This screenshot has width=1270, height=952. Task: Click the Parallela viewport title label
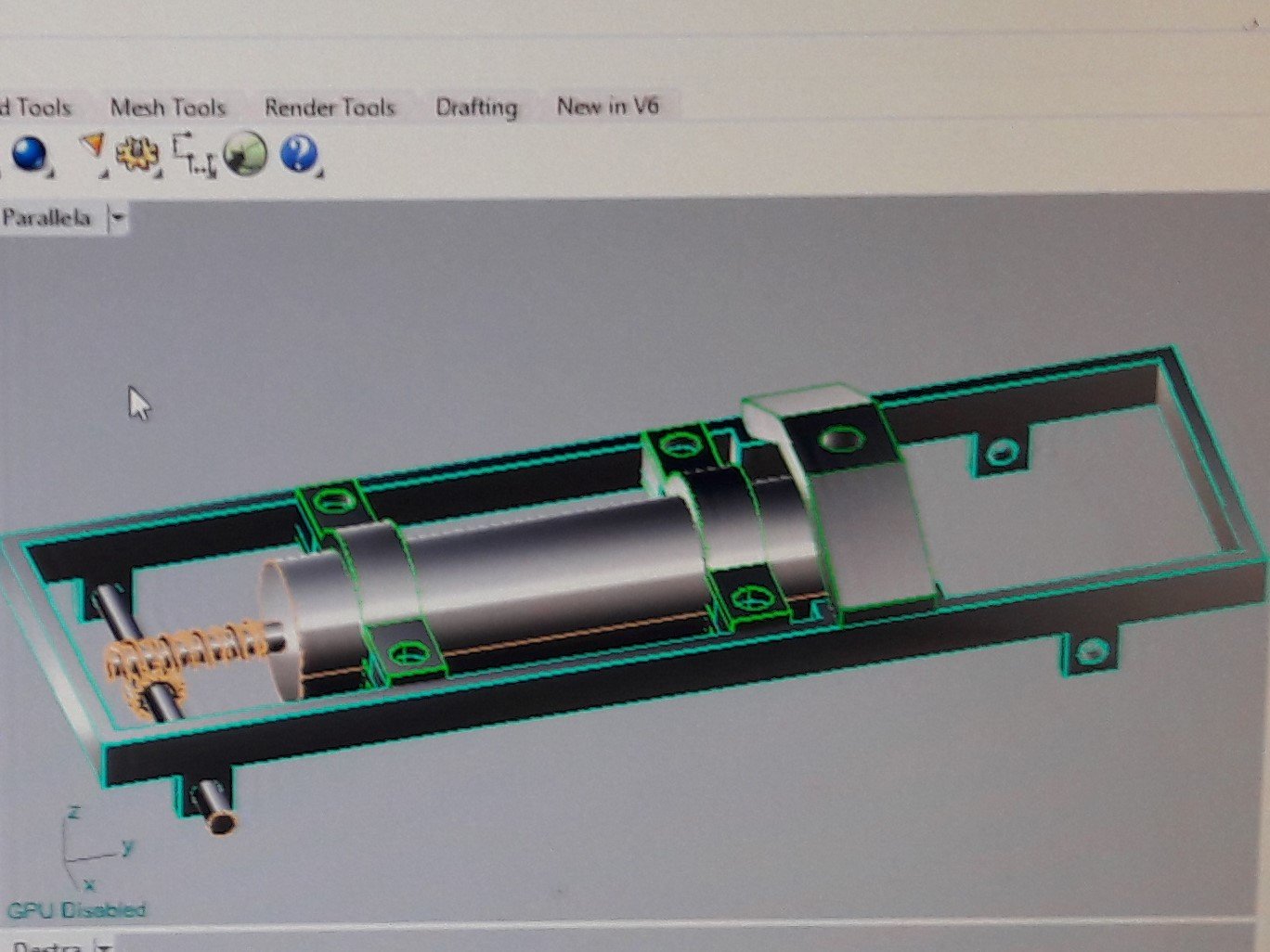click(x=46, y=218)
